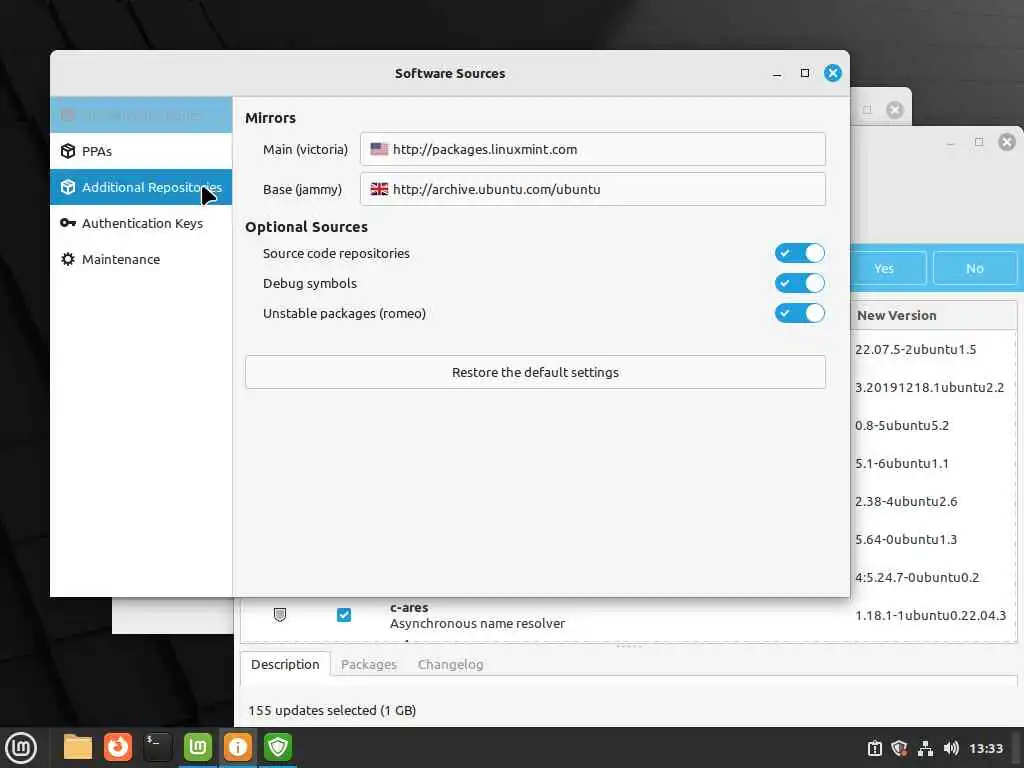1024x768 pixels.
Task: Select the c-ares package row
Action: click(628, 615)
